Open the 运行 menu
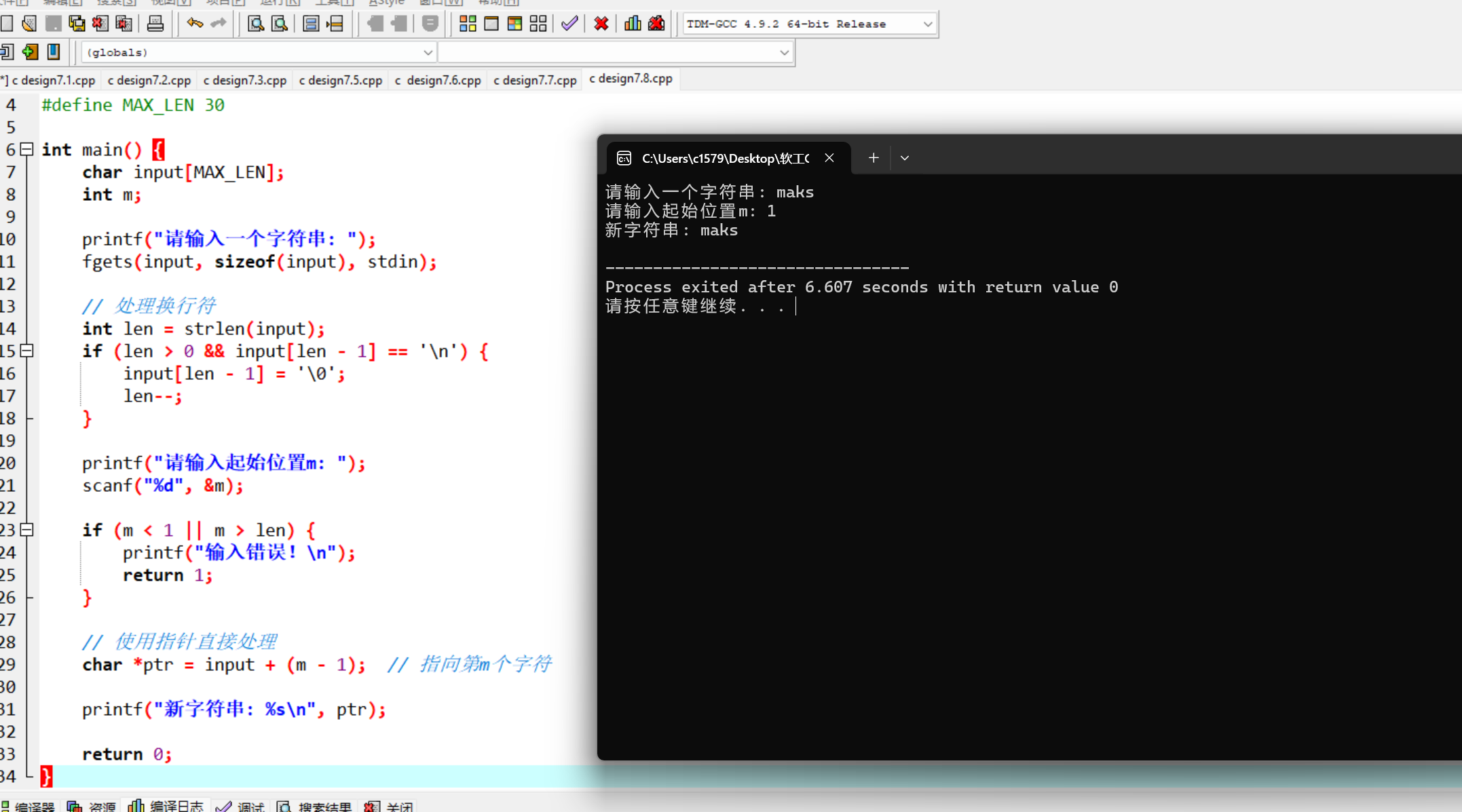 278,3
